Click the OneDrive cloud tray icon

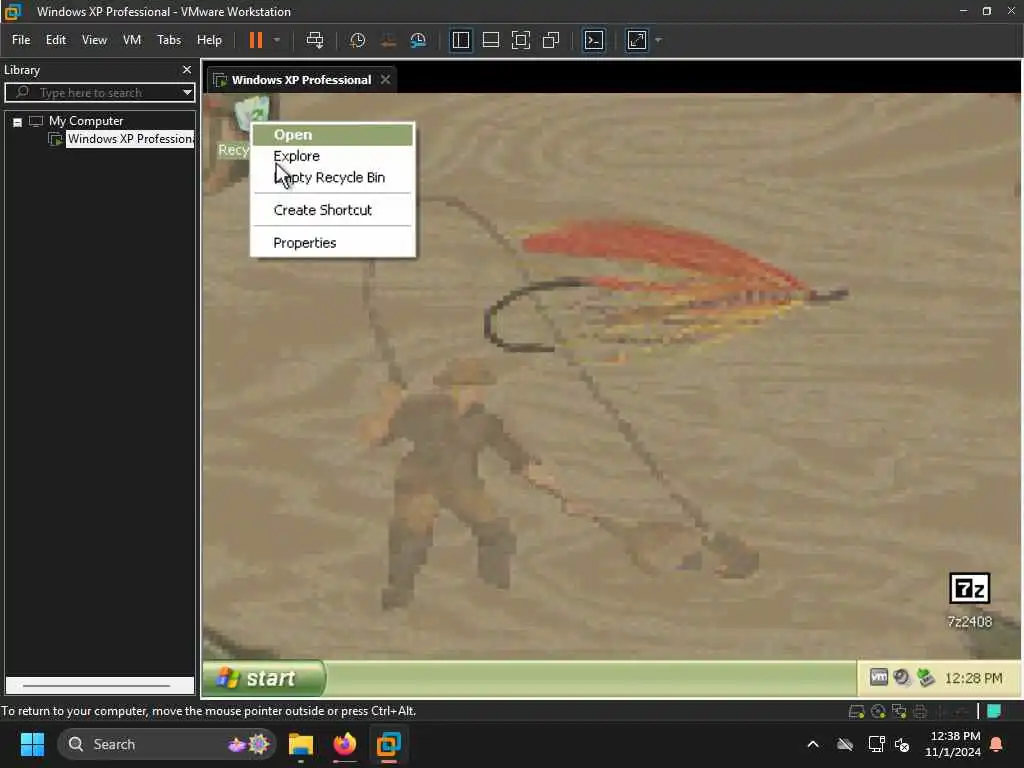tap(845, 744)
